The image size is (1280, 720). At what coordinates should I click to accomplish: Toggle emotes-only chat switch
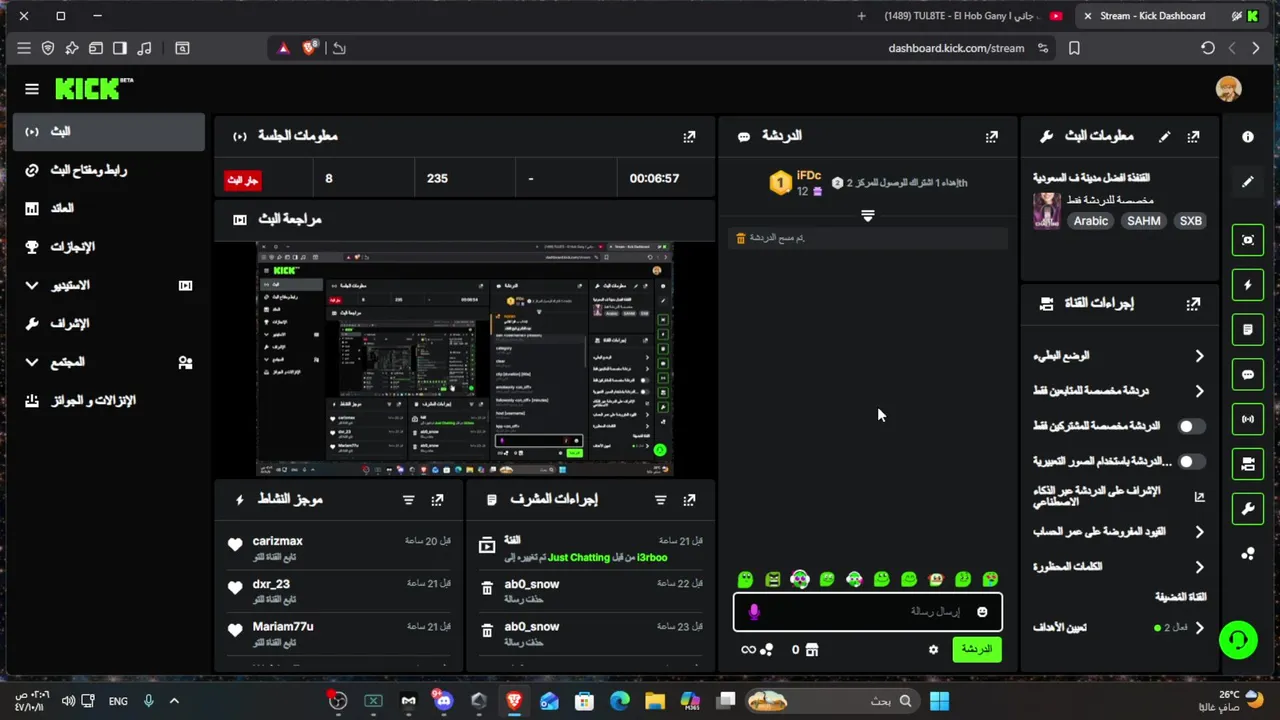(x=1191, y=461)
